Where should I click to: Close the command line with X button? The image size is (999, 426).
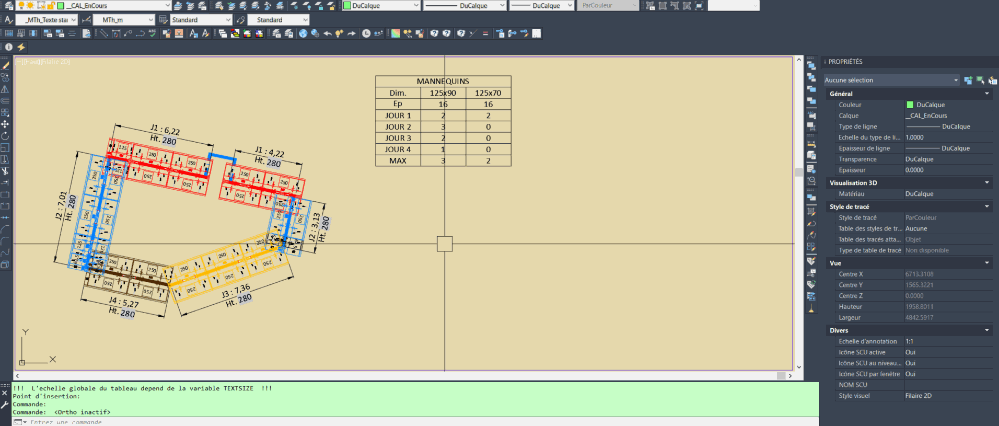[x=5, y=394]
